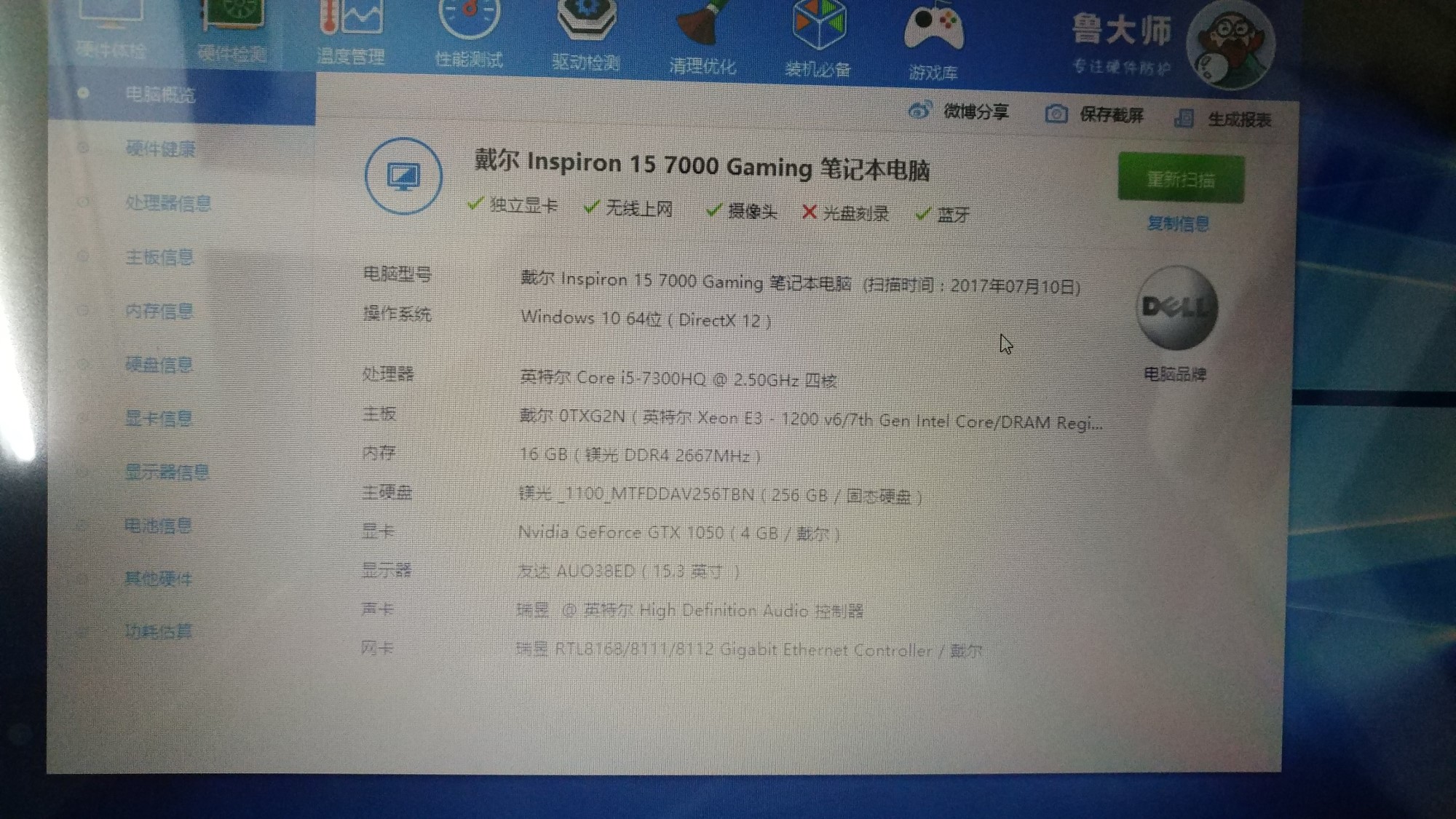Click the 生成报表 report icon
This screenshot has height=819, width=1456.
coord(1184,118)
